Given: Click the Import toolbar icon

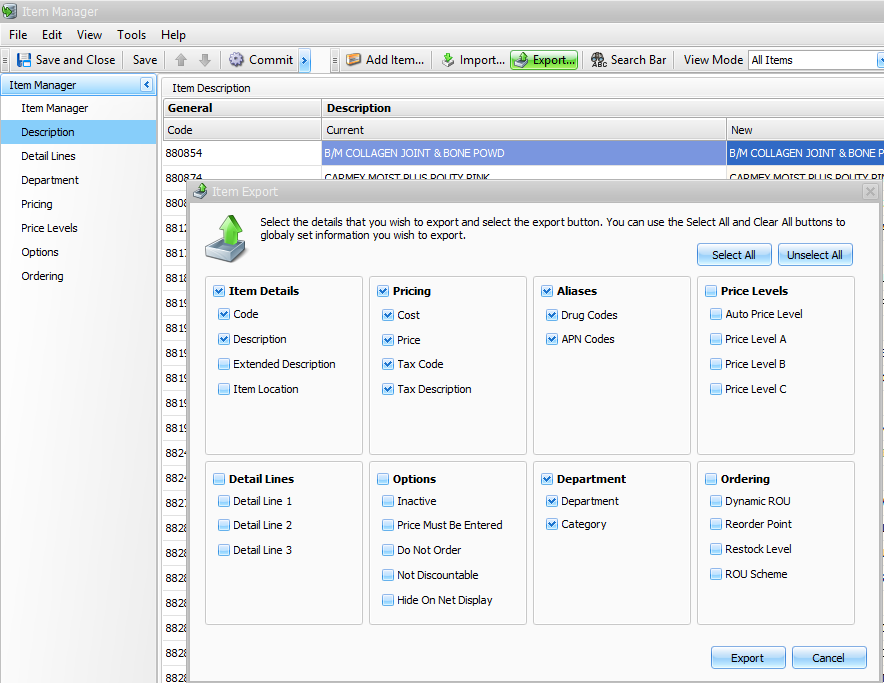Looking at the screenshot, I should coord(448,60).
